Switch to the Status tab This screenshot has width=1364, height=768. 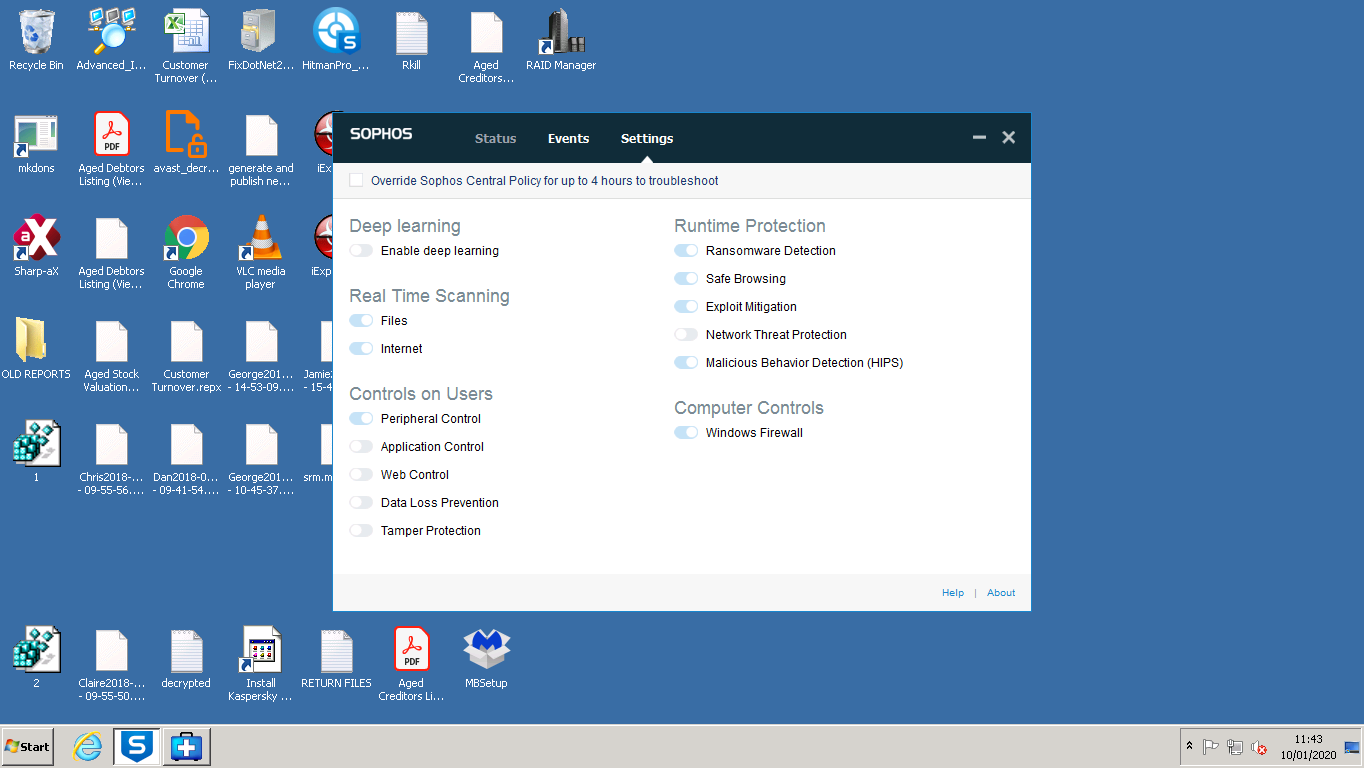[496, 139]
